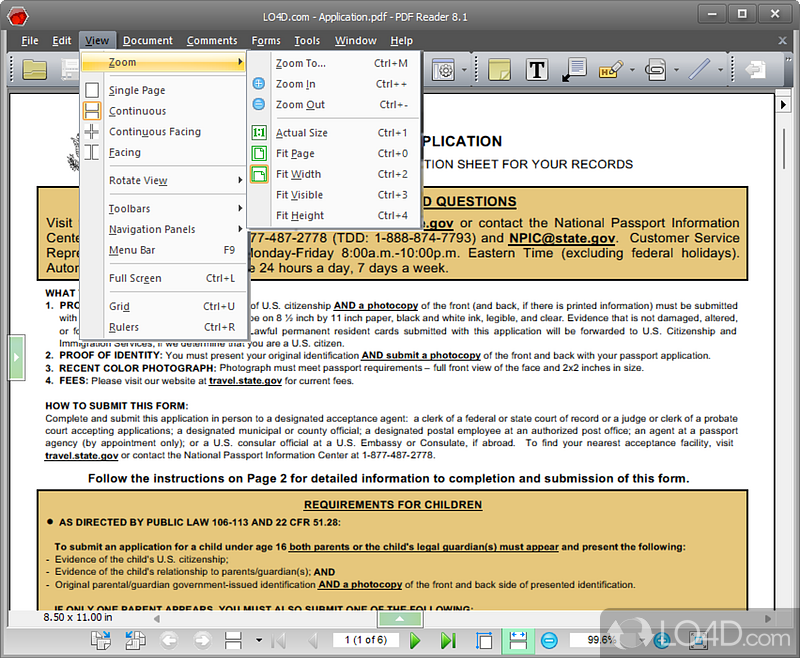Open the Tools menu
The image size is (800, 658).
pyautogui.click(x=307, y=40)
